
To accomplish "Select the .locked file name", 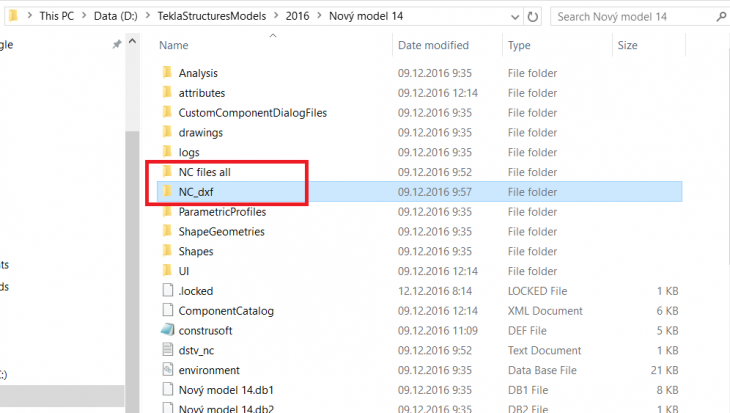I will click(x=196, y=291).
